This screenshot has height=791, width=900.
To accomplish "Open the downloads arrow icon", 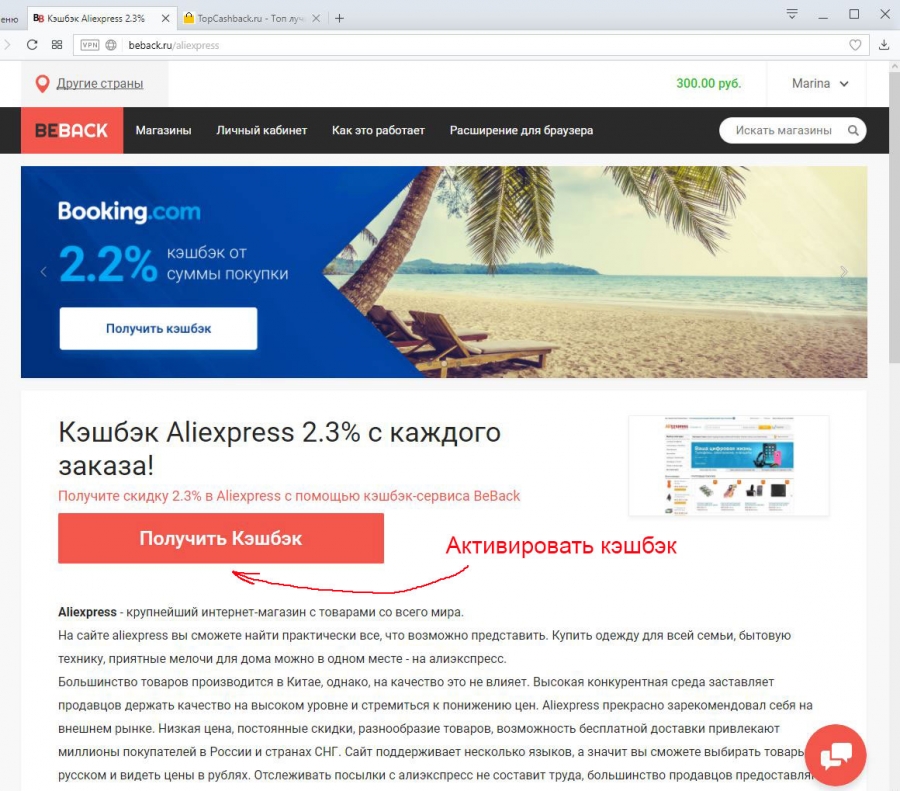I will (x=884, y=45).
